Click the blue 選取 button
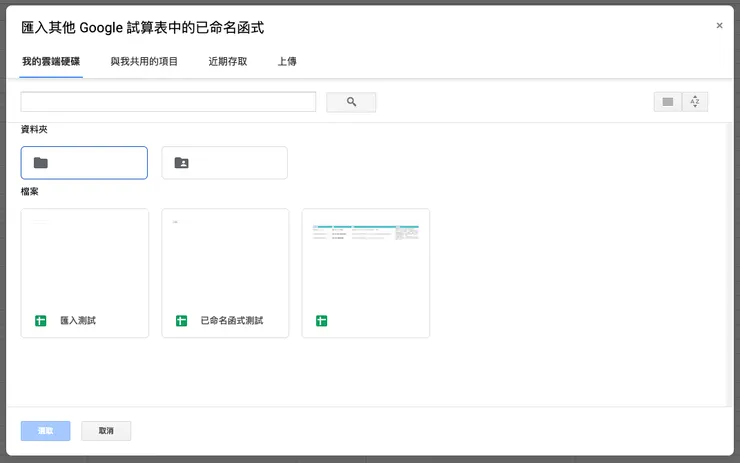The height and width of the screenshot is (463, 740). [x=45, y=431]
